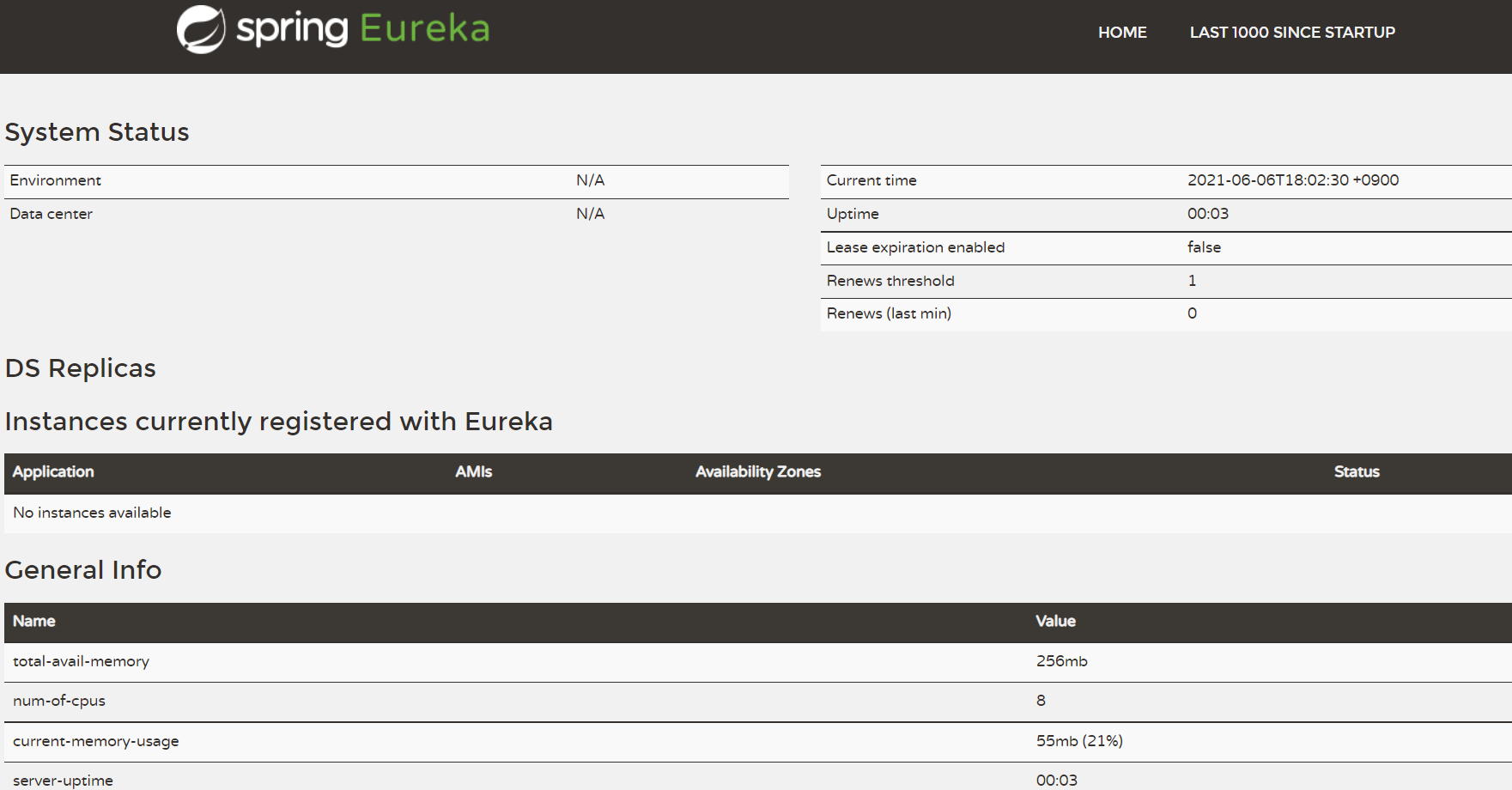Click the AMIs column header
The height and width of the screenshot is (790, 1512).
[474, 472]
